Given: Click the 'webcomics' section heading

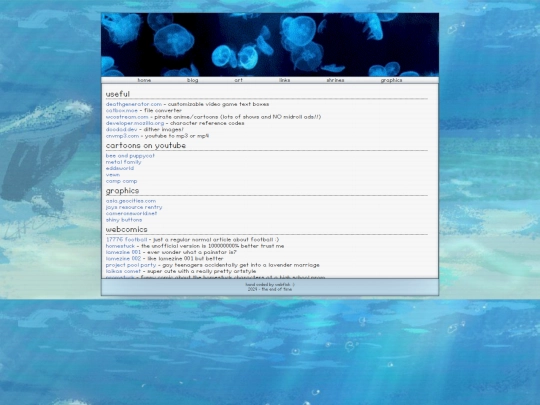Looking at the screenshot, I should (127, 229).
